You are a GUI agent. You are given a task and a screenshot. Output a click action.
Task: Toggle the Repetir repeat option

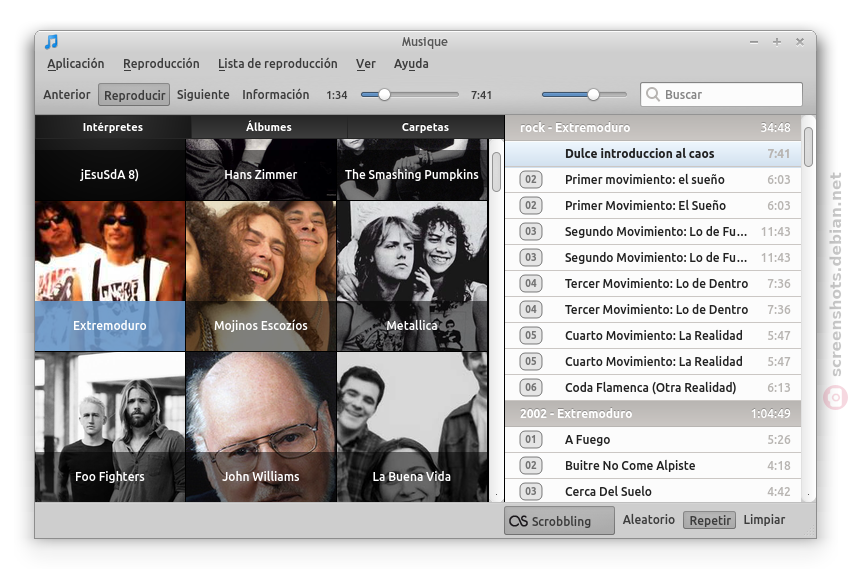pyautogui.click(x=710, y=520)
